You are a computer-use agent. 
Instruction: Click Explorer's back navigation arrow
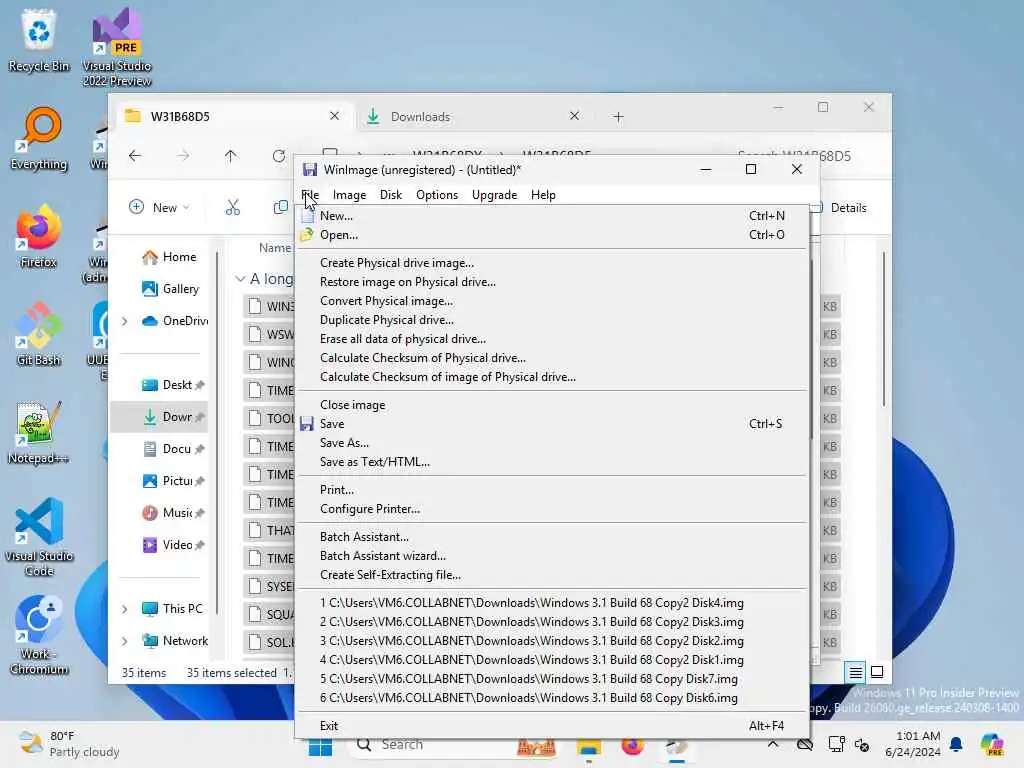(135, 155)
